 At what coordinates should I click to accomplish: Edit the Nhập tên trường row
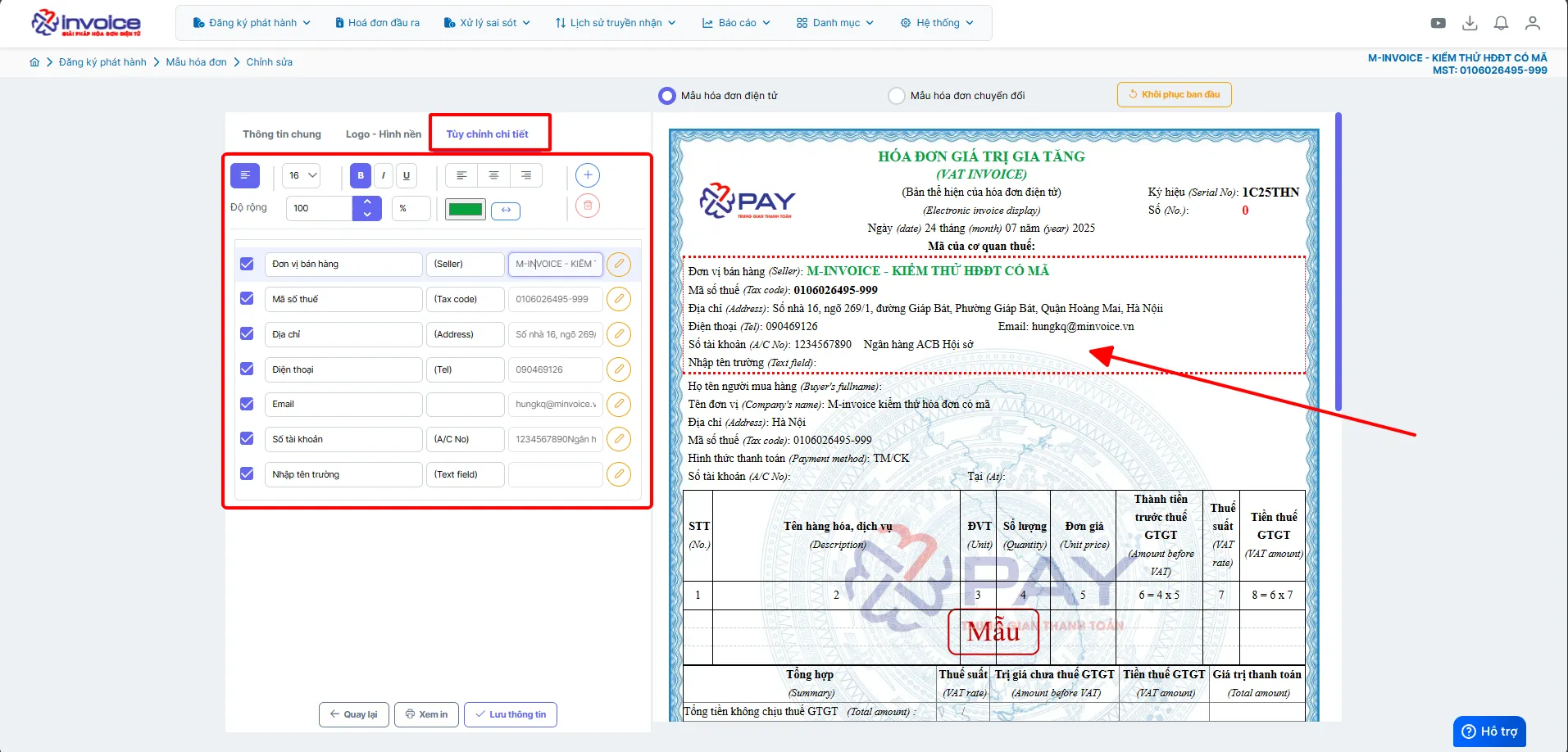tap(619, 474)
